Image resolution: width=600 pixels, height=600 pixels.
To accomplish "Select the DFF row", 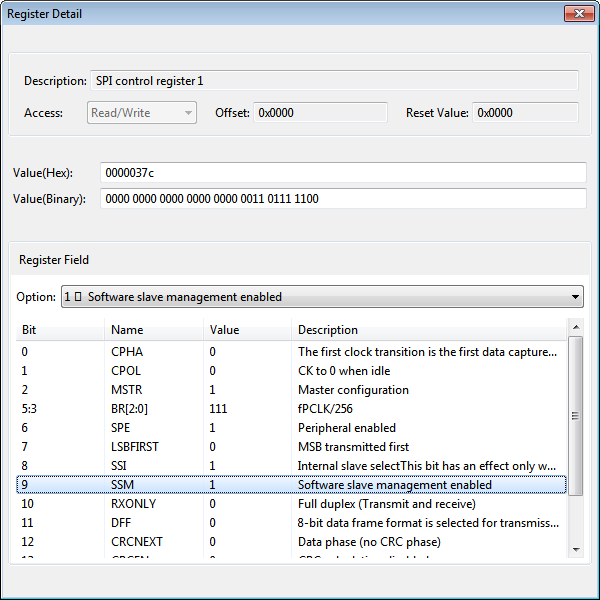I will (291, 523).
